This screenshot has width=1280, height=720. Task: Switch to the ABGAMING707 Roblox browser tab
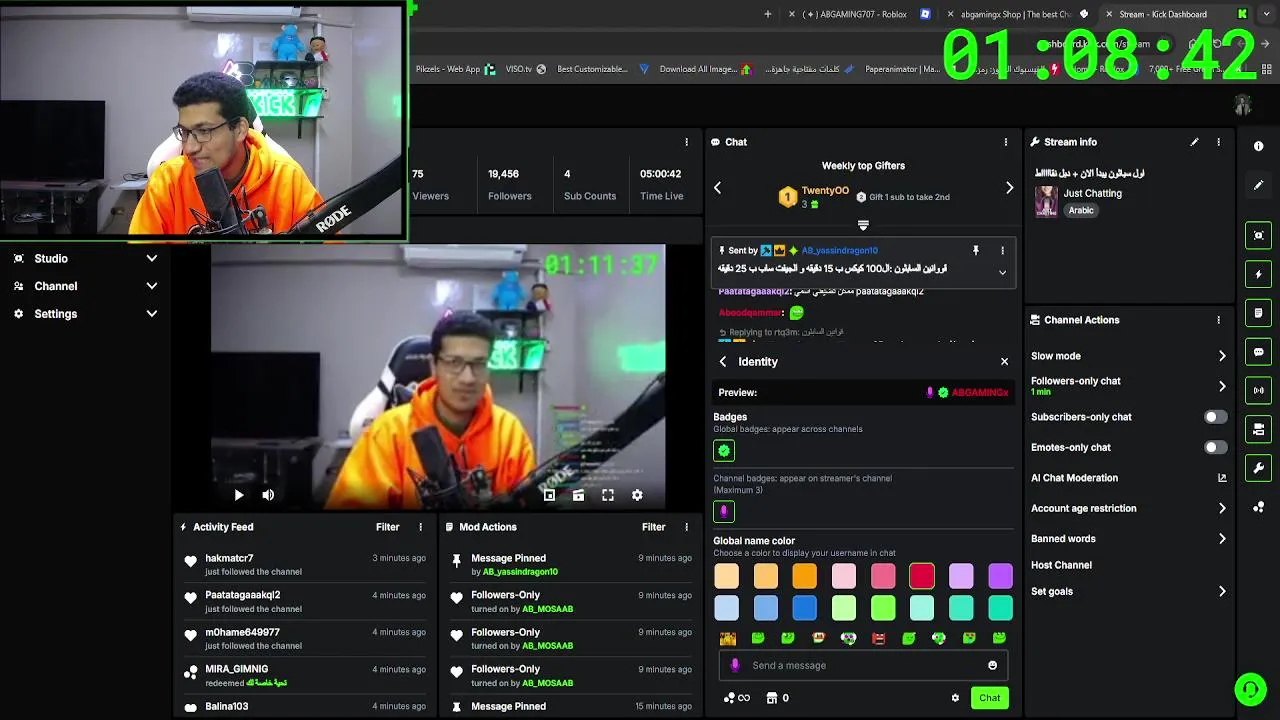(x=860, y=14)
